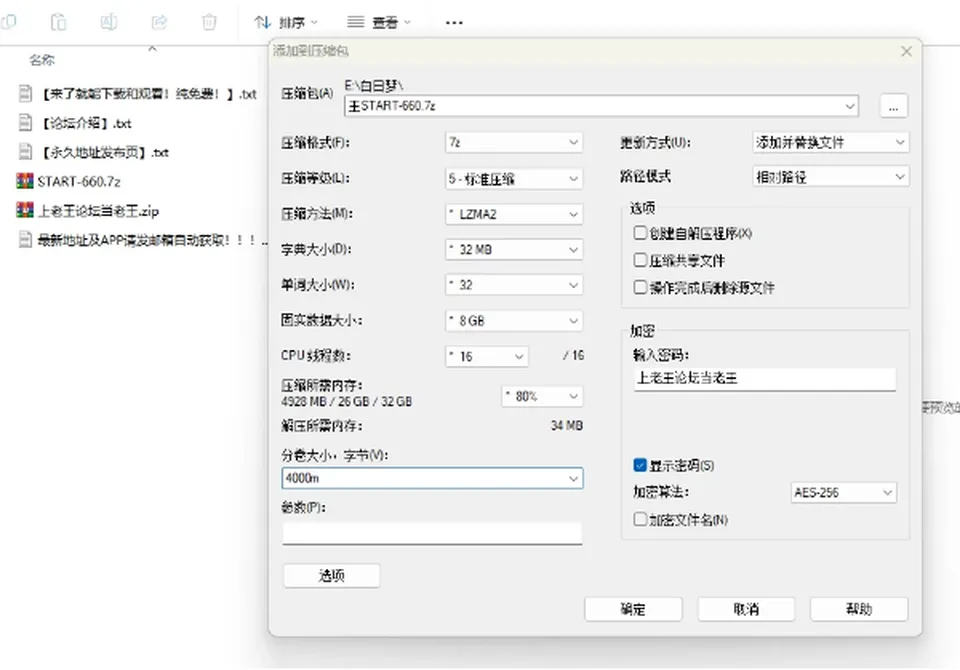Open the memory usage dropdown showing 80%

click(542, 396)
